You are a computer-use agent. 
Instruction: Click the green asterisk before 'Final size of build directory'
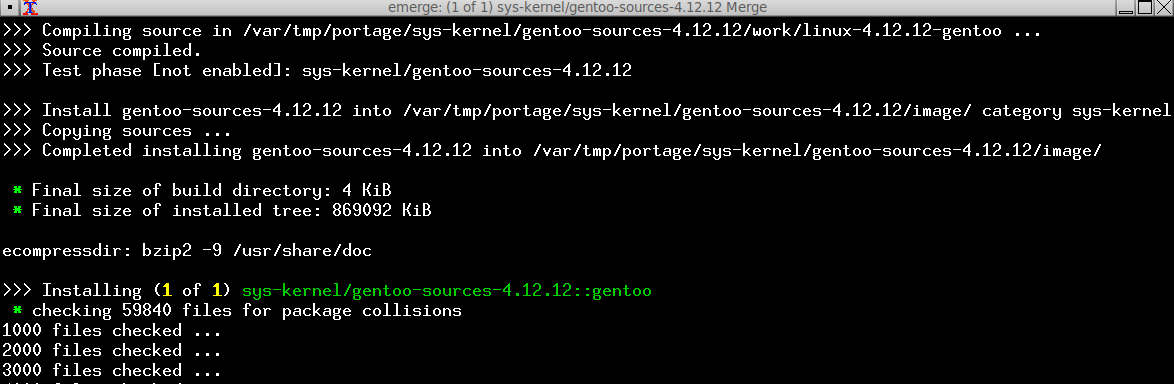click(18, 191)
